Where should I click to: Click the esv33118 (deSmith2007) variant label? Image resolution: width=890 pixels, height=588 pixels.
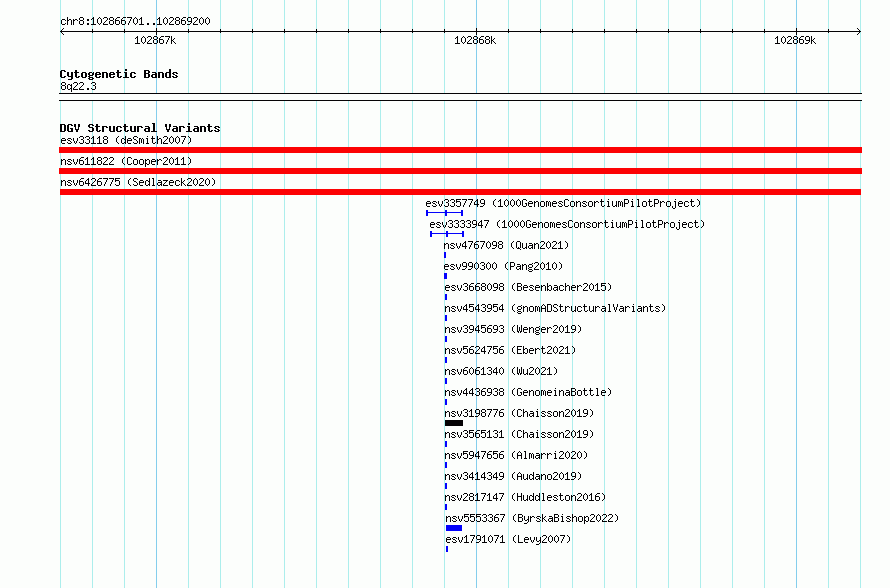click(x=126, y=140)
